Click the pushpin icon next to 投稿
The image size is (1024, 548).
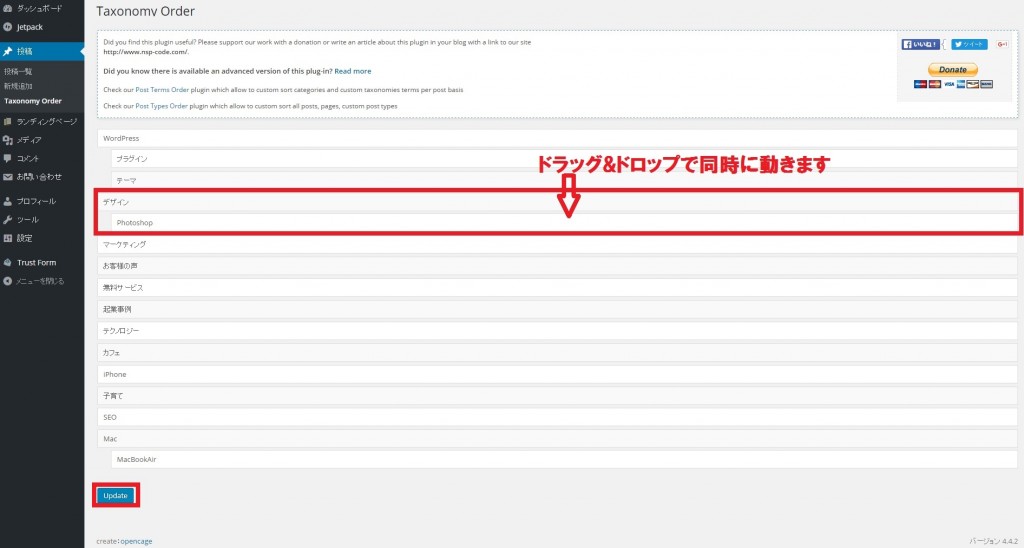[x=8, y=51]
